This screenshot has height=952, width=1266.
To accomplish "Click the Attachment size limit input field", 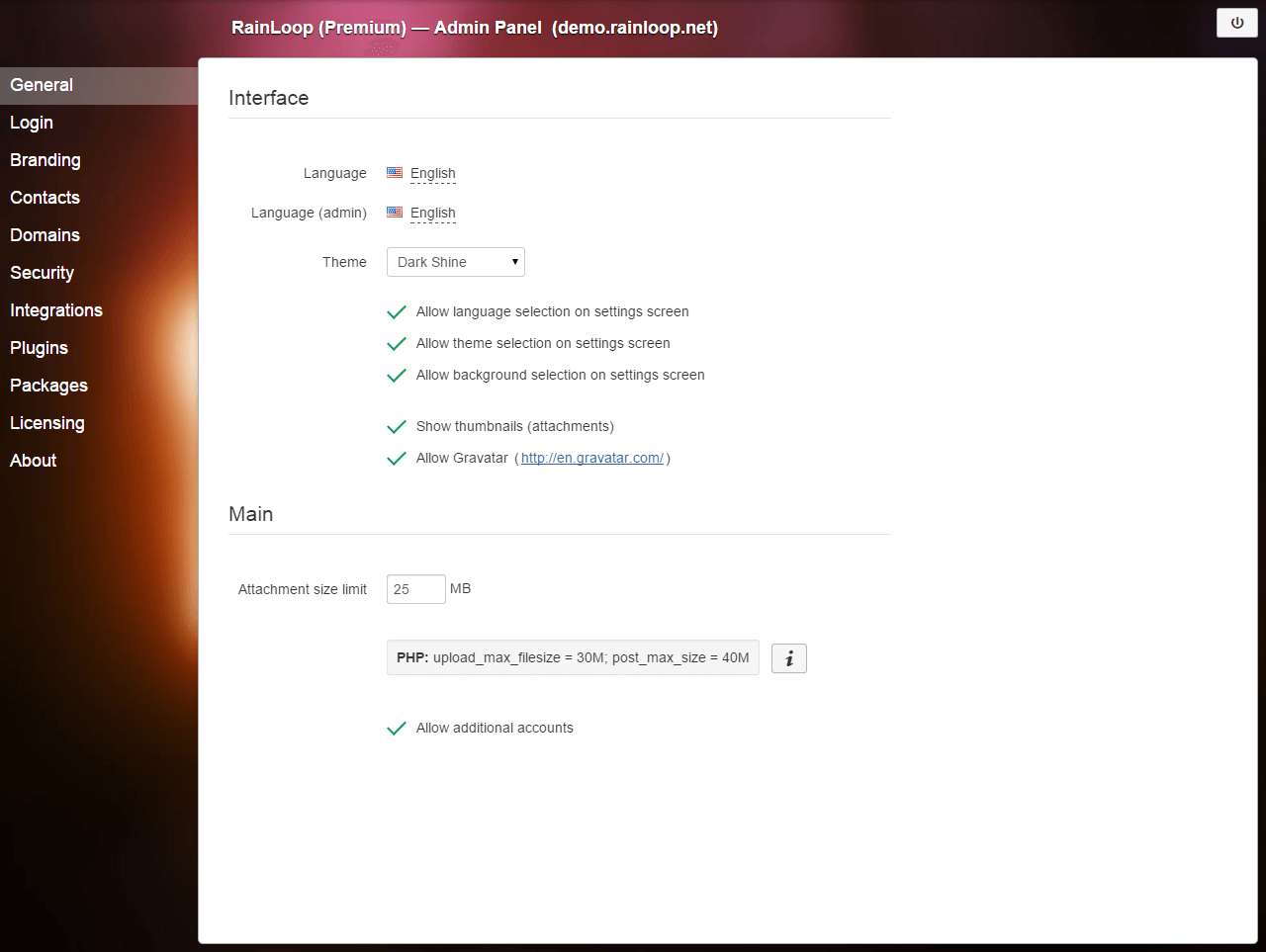I will pyautogui.click(x=415, y=589).
